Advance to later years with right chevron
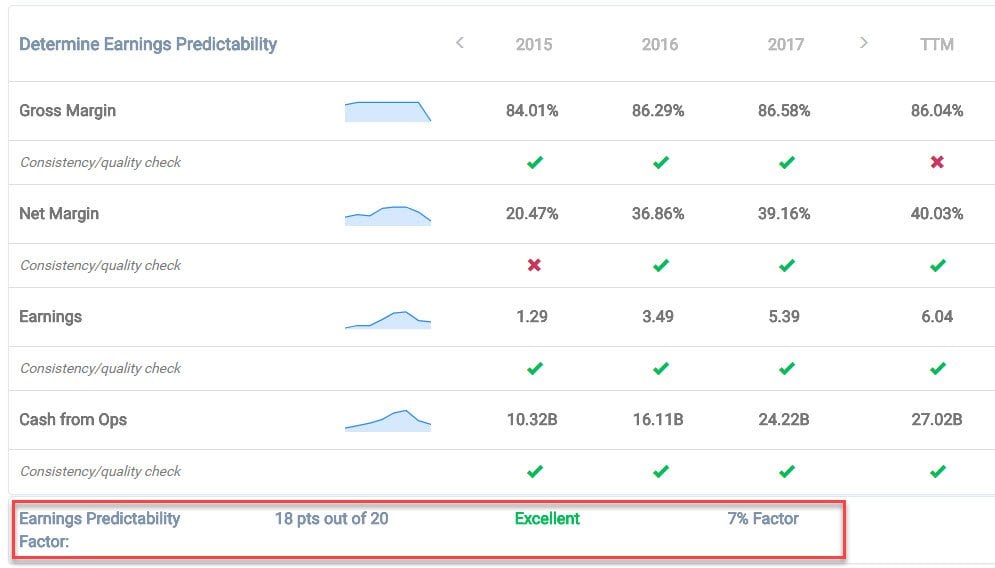995x568 pixels. [864, 43]
